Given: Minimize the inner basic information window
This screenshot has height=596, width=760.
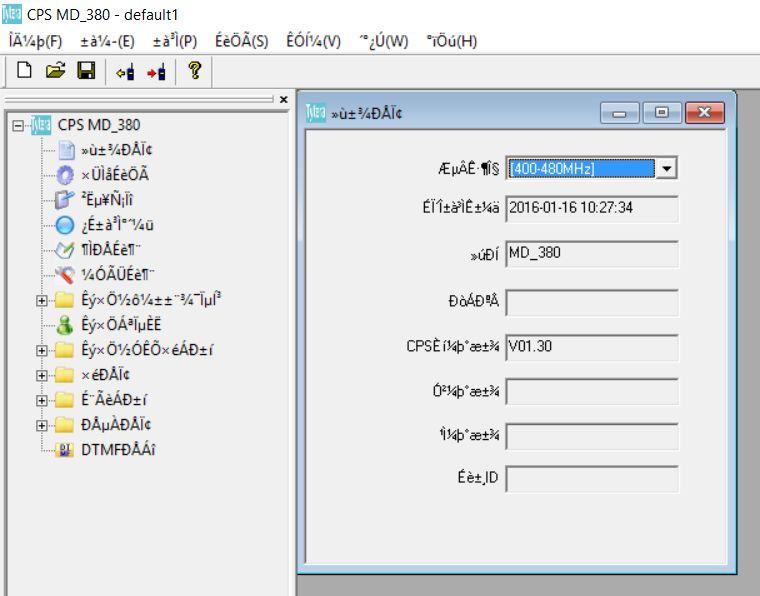Looking at the screenshot, I should point(619,113).
